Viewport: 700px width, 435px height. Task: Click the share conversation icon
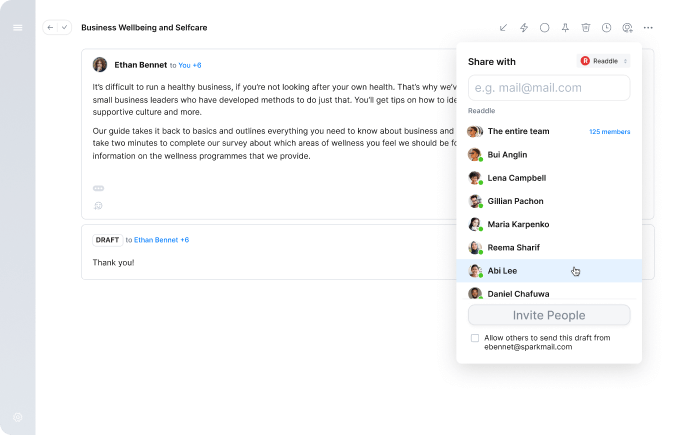[x=627, y=28]
